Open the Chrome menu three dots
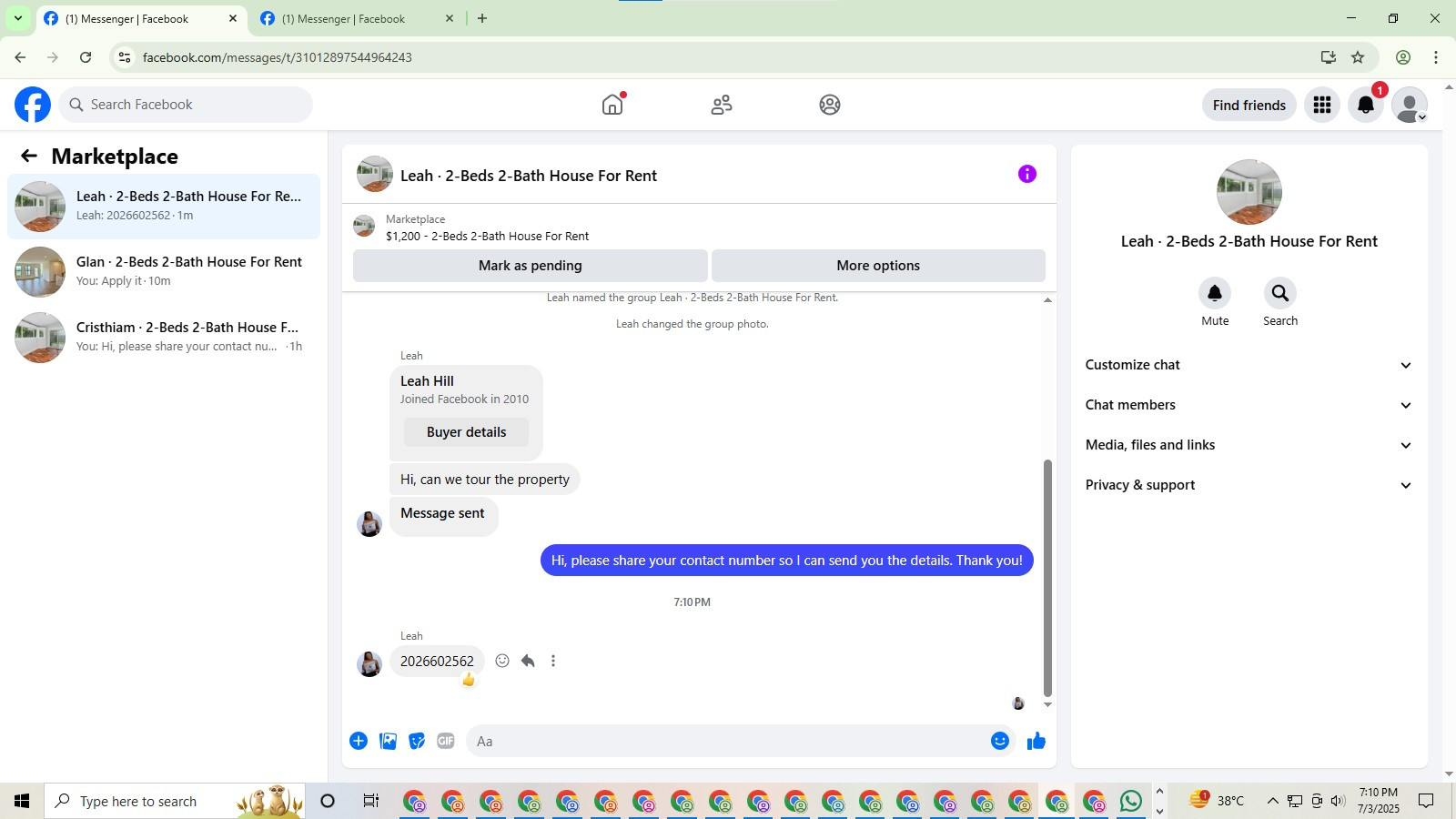 [x=1436, y=57]
